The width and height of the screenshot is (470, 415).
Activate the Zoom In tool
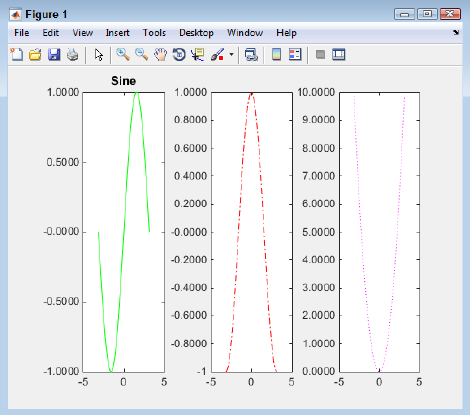[123, 55]
